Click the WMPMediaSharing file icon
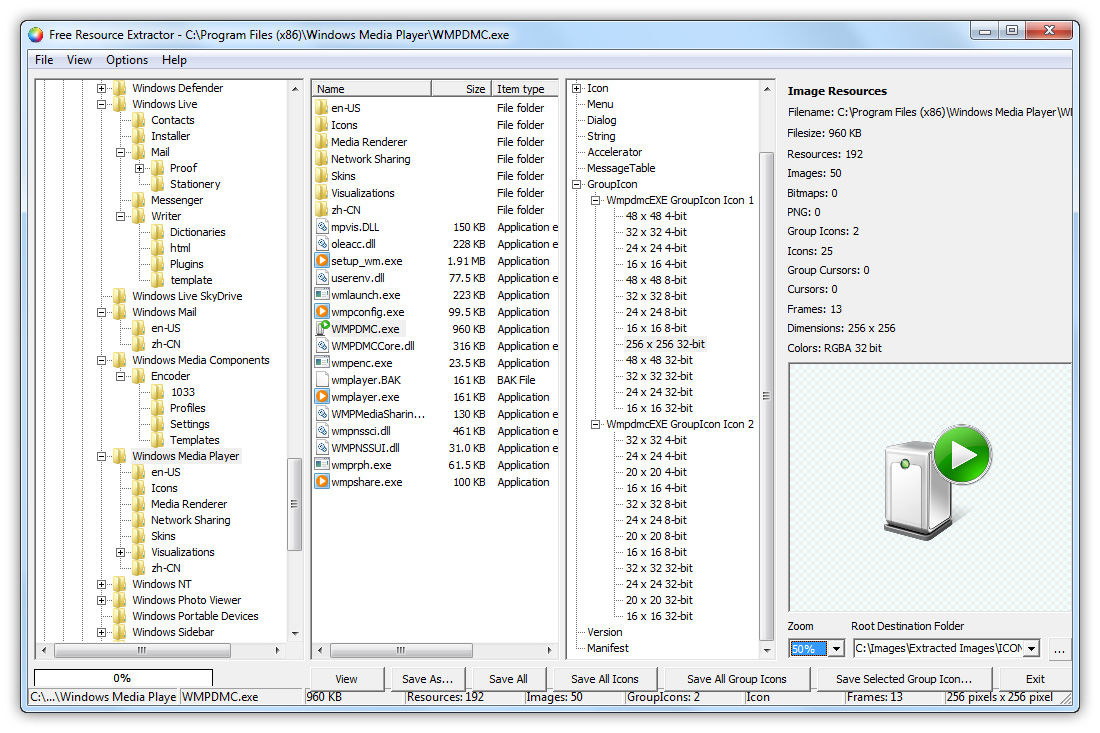 point(322,414)
